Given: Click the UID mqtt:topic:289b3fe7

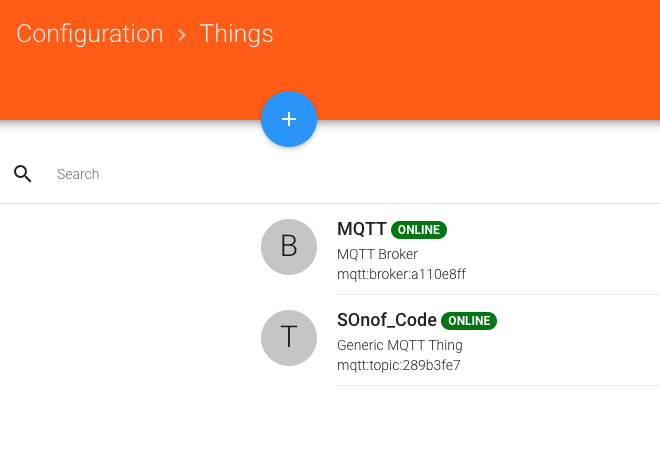Looking at the screenshot, I should point(399,365).
